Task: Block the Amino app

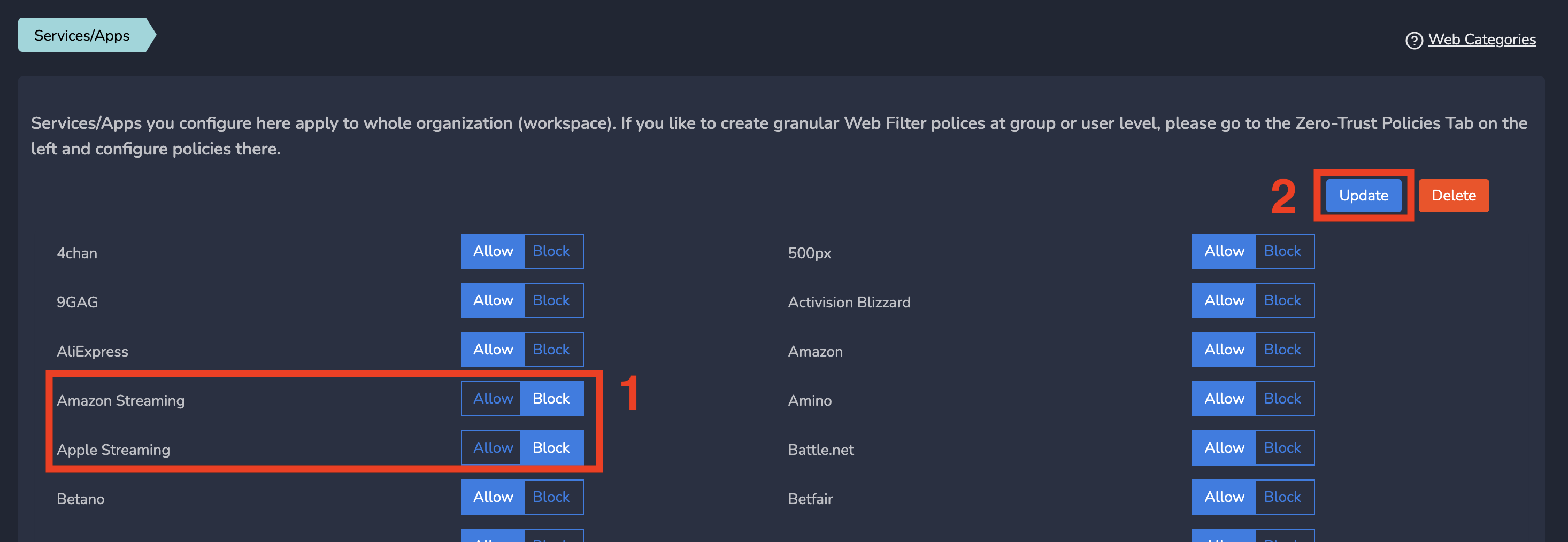Action: click(x=1282, y=399)
